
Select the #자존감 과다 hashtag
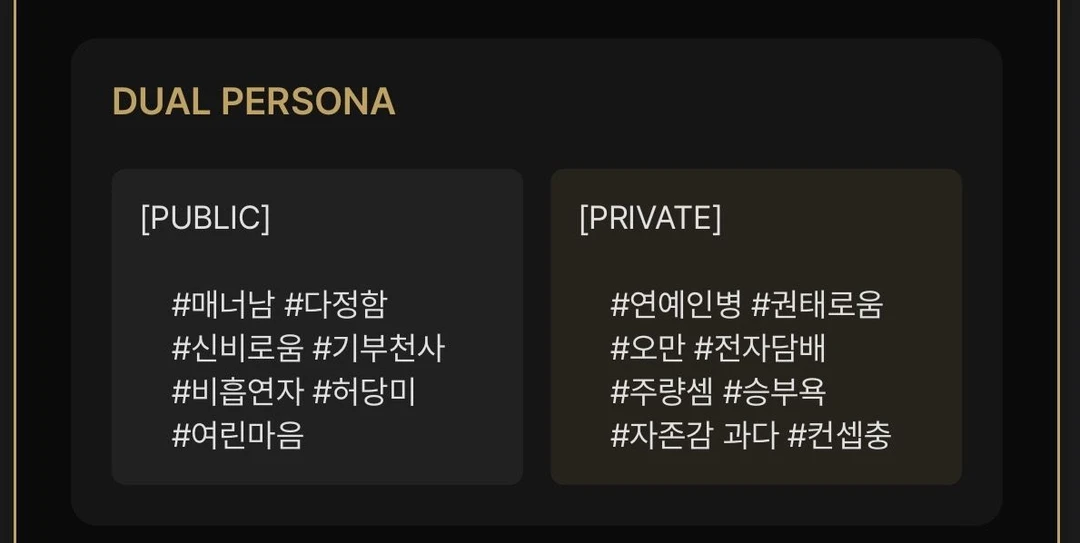(x=694, y=435)
